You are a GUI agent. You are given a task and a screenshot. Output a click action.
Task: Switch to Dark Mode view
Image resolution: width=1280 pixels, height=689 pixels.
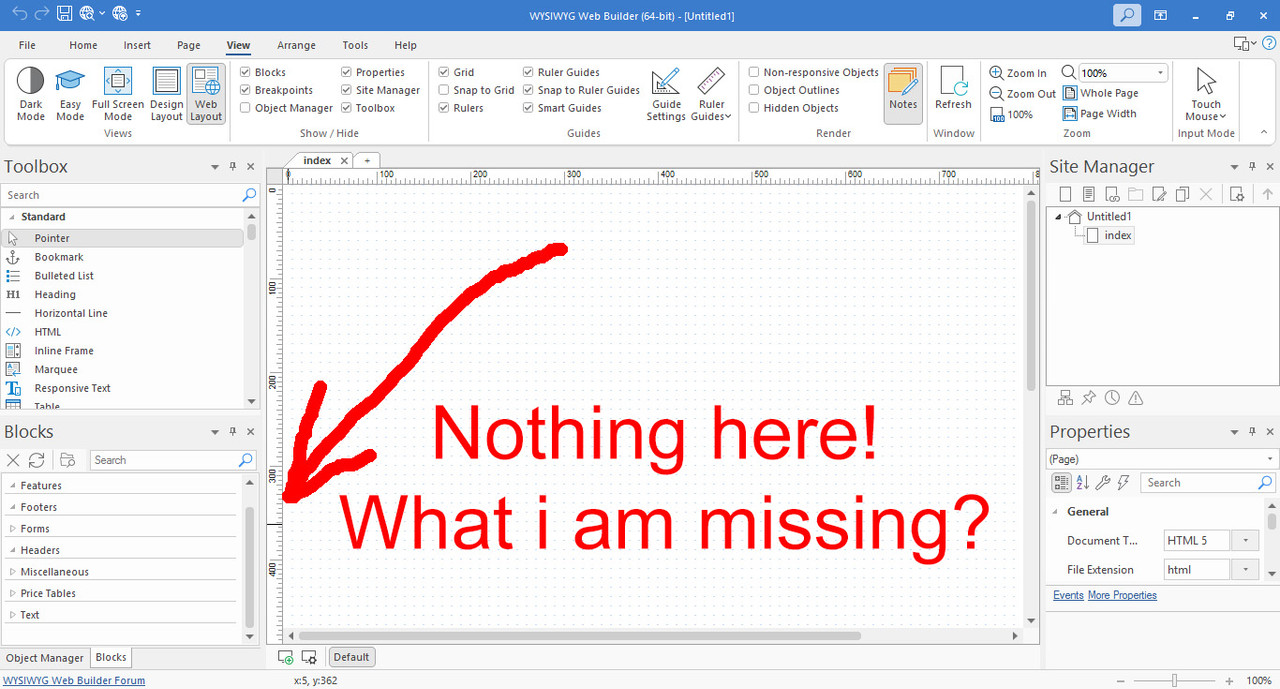click(x=31, y=94)
